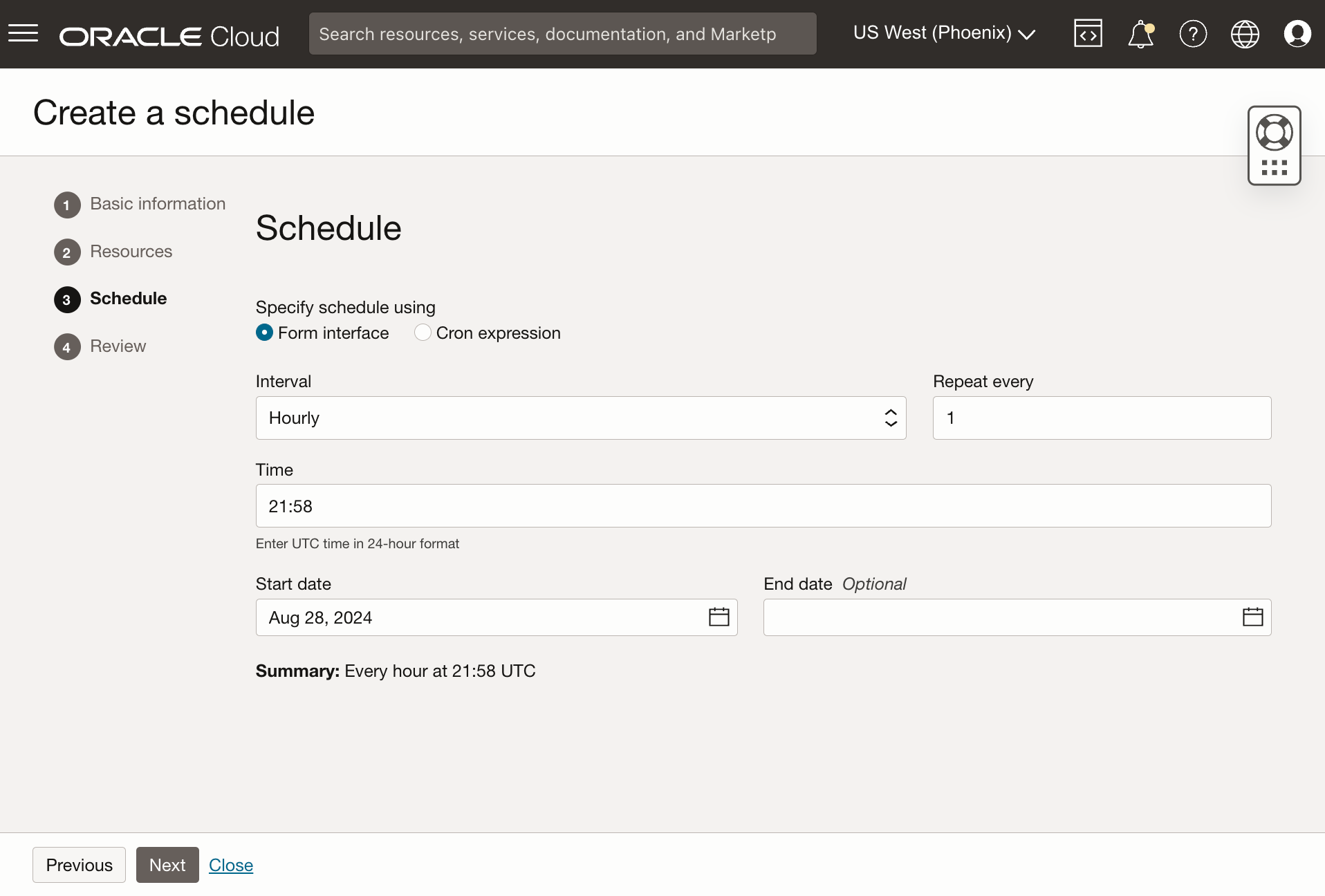Click the Previous button
The width and height of the screenshot is (1325, 896).
(x=79, y=865)
